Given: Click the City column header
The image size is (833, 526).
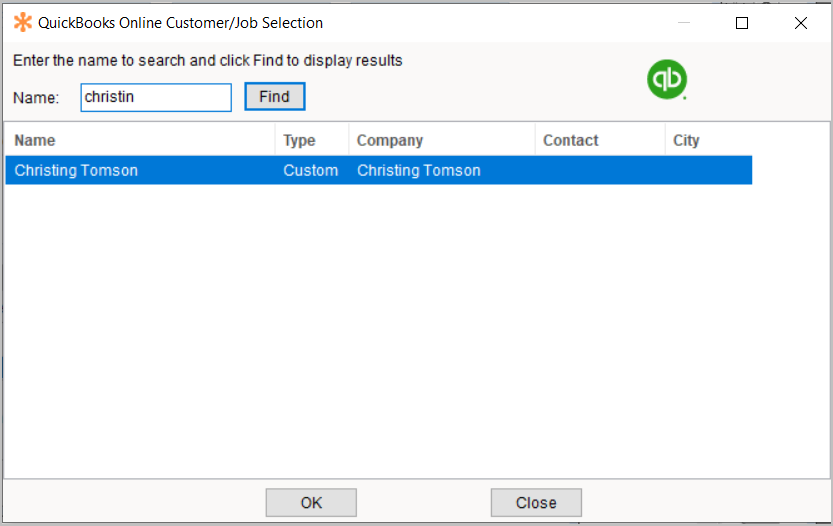Looking at the screenshot, I should [x=707, y=140].
